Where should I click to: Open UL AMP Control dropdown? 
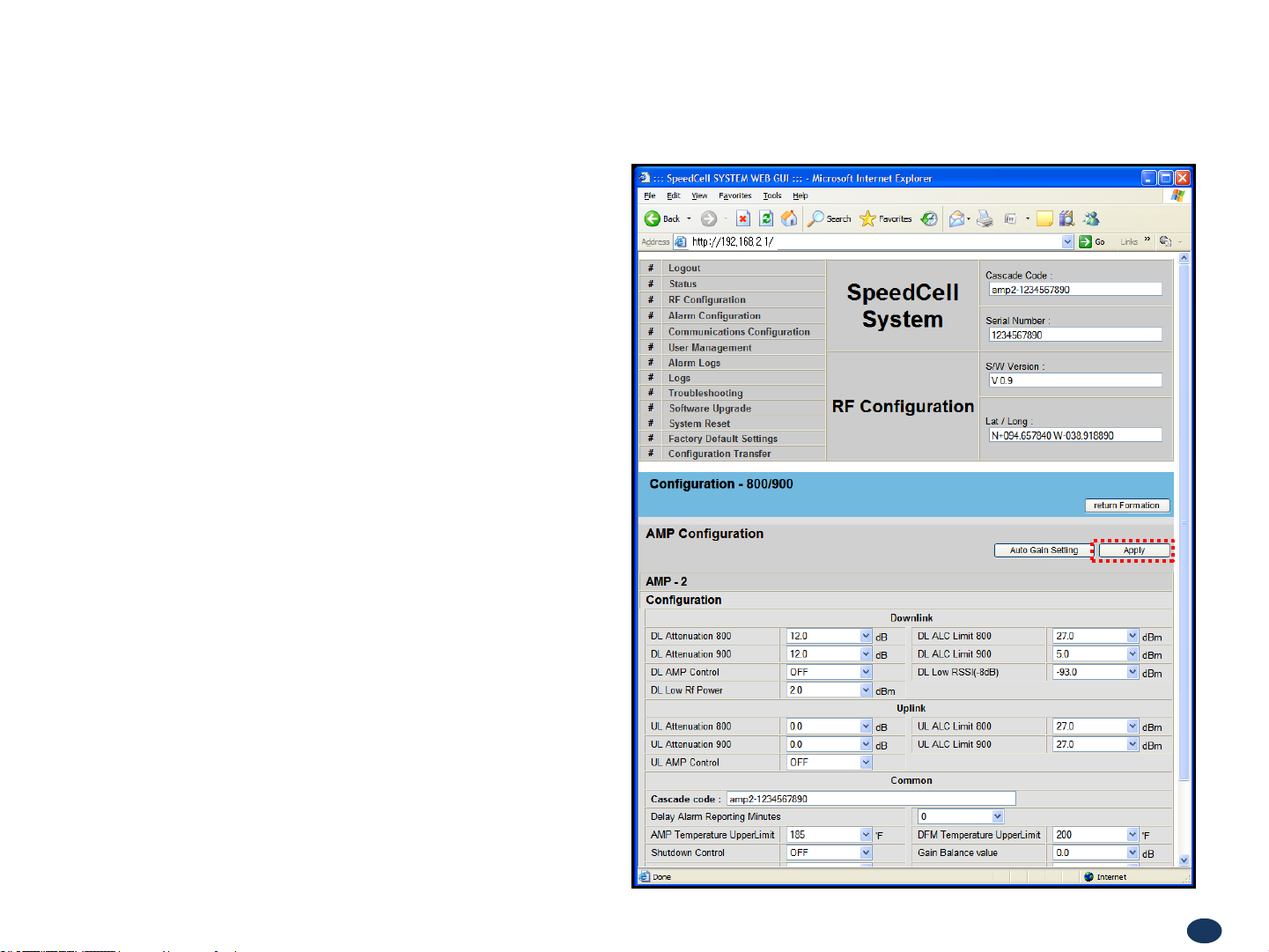866,763
